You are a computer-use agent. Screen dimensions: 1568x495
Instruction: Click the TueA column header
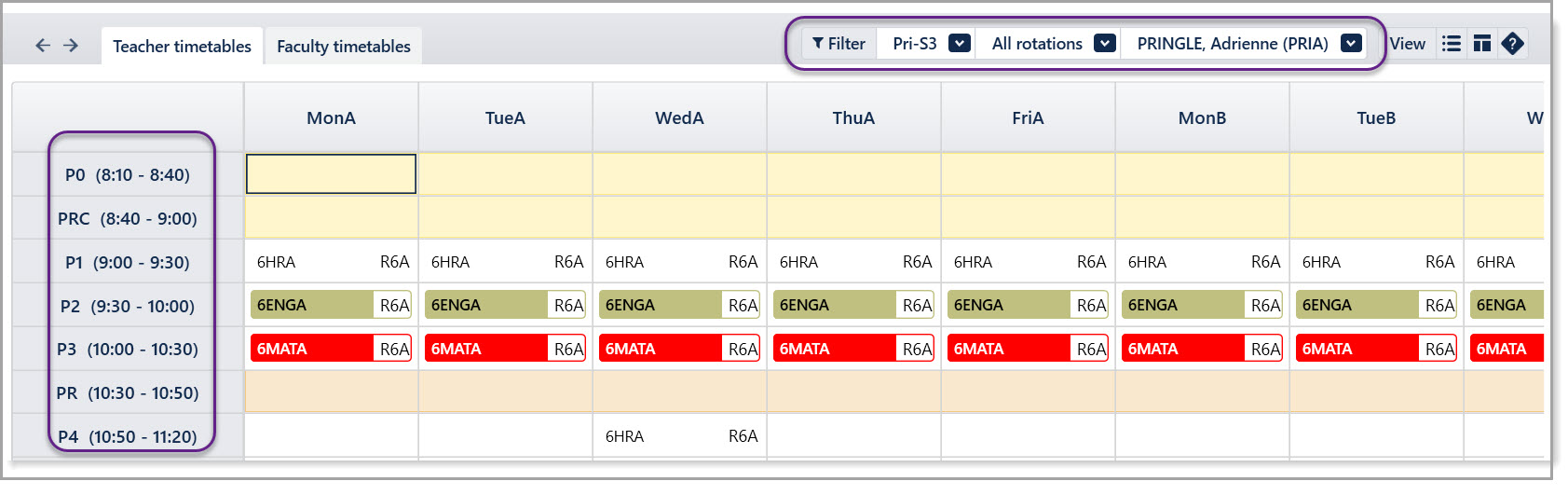pos(505,117)
